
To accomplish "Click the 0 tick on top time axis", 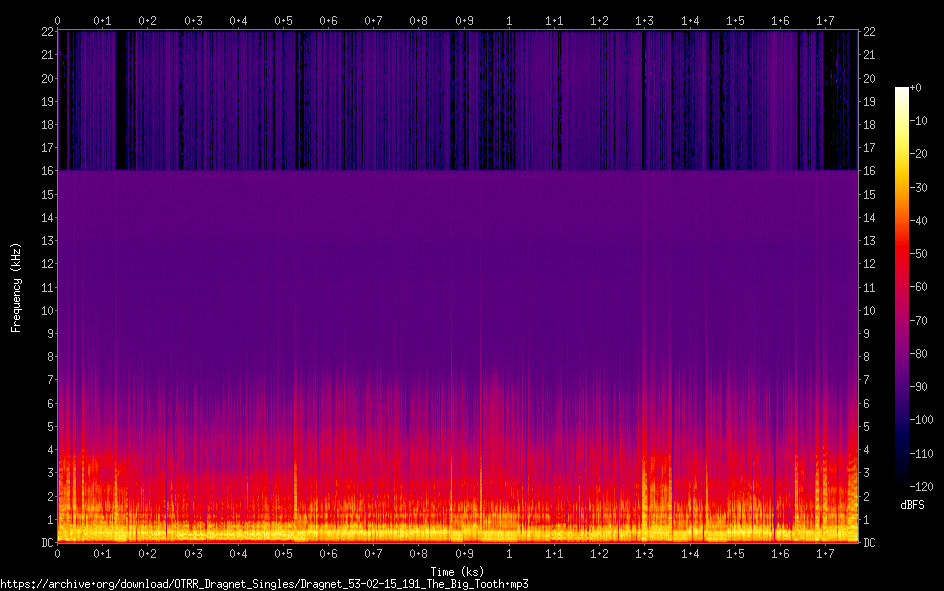I will coord(58,20).
